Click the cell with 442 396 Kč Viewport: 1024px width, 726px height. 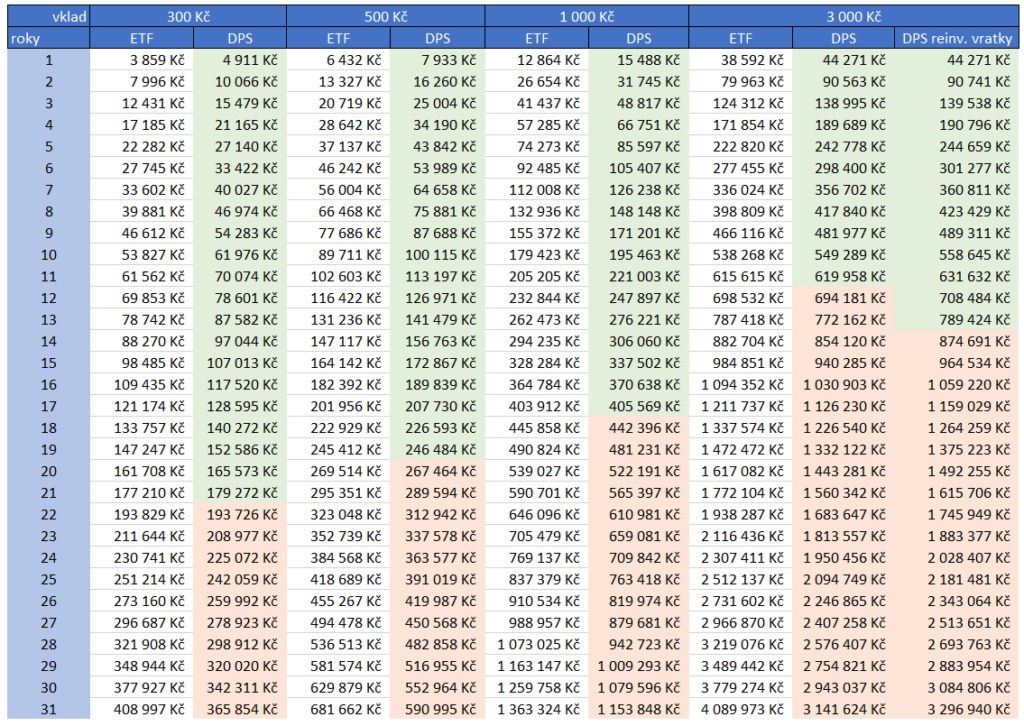(x=638, y=428)
